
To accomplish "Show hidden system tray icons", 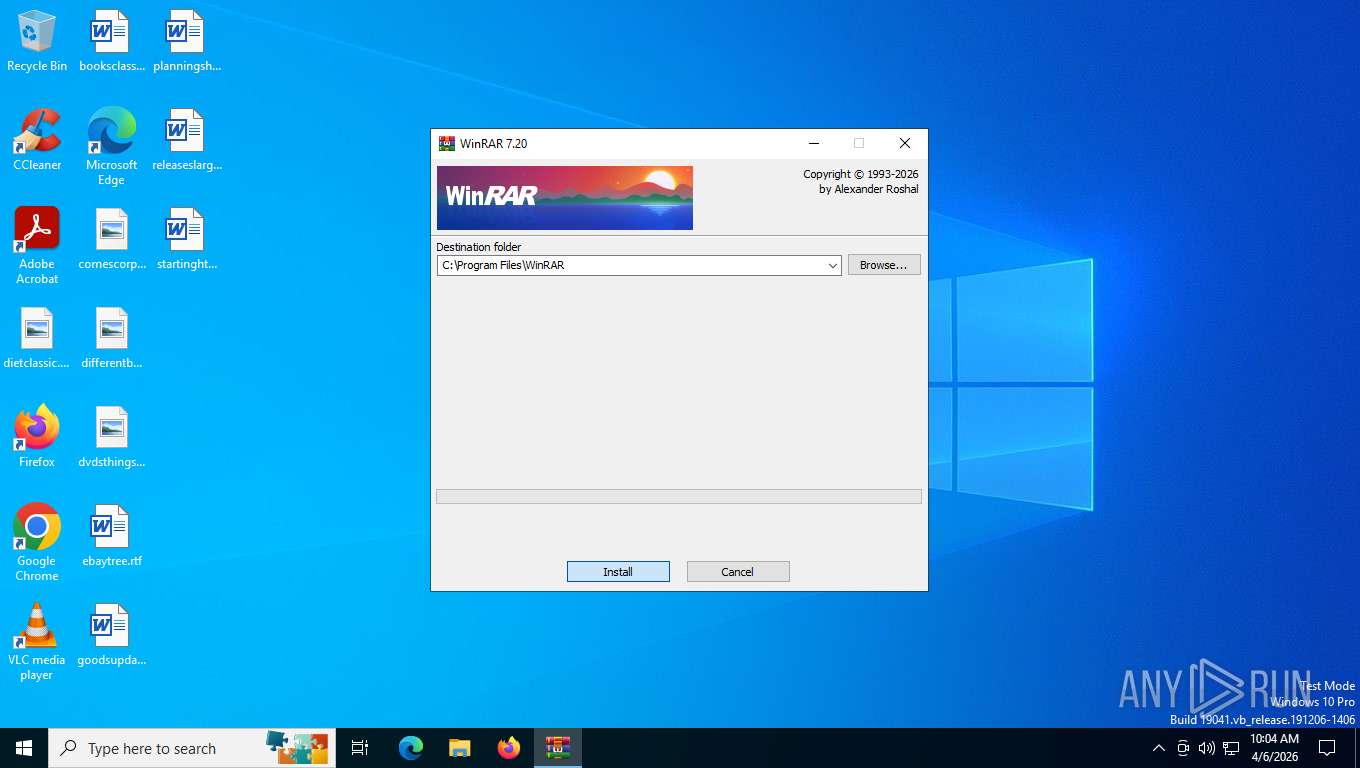I will [x=1159, y=748].
